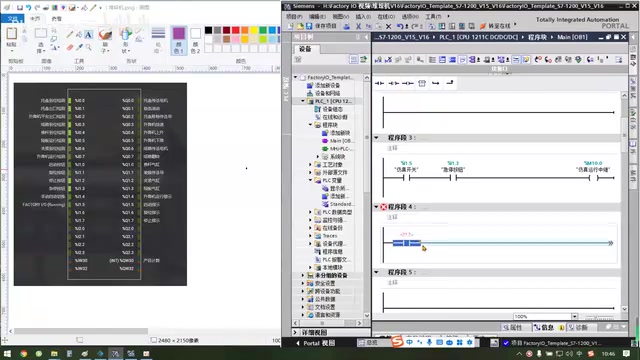
Task: Pick the red color swatch in Paint
Action: (236, 30)
